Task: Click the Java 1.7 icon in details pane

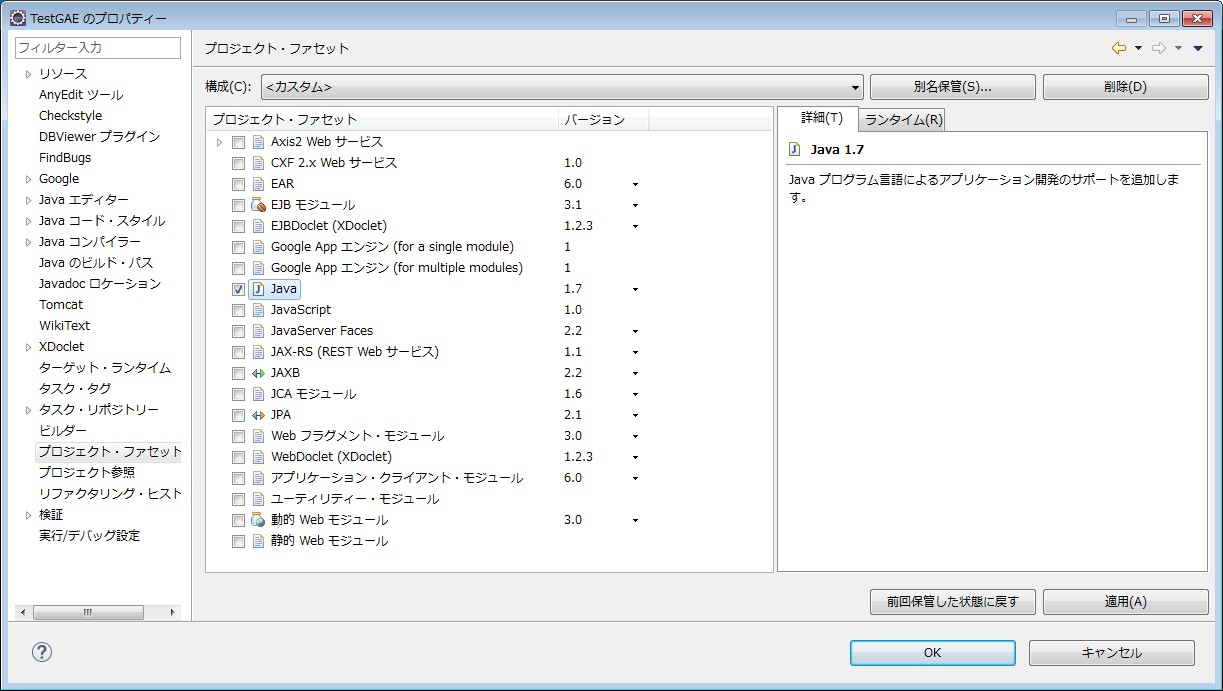Action: click(795, 149)
